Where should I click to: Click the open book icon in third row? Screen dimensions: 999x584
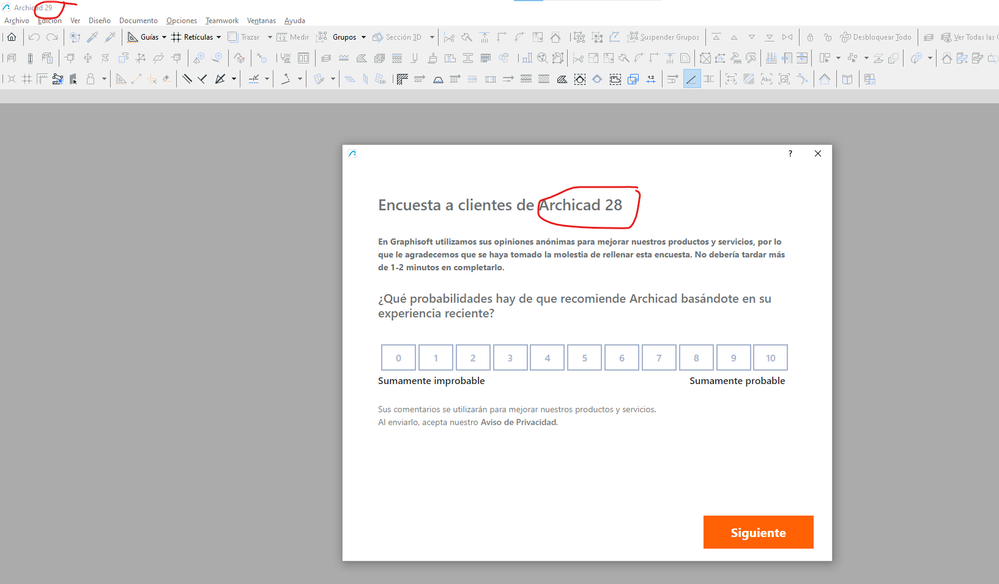[847, 79]
